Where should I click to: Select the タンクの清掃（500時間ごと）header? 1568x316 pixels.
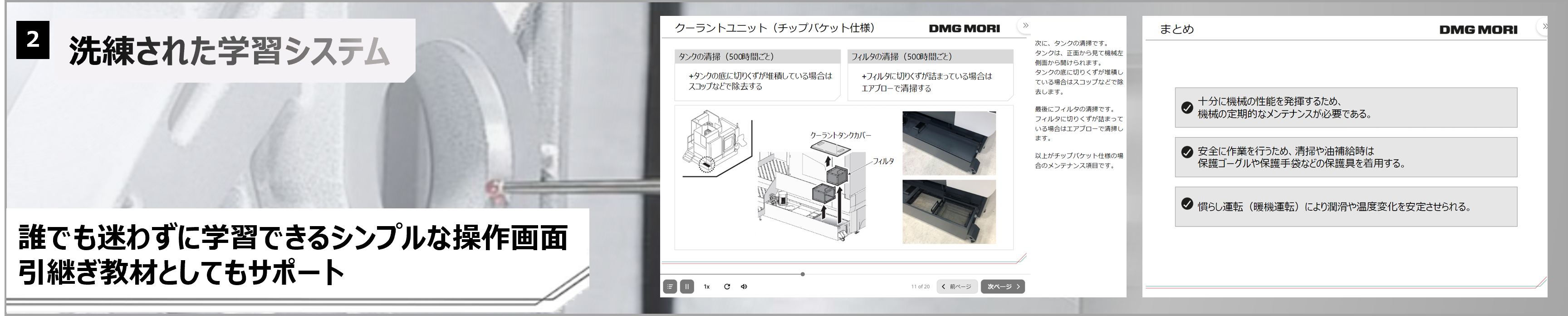point(757,57)
